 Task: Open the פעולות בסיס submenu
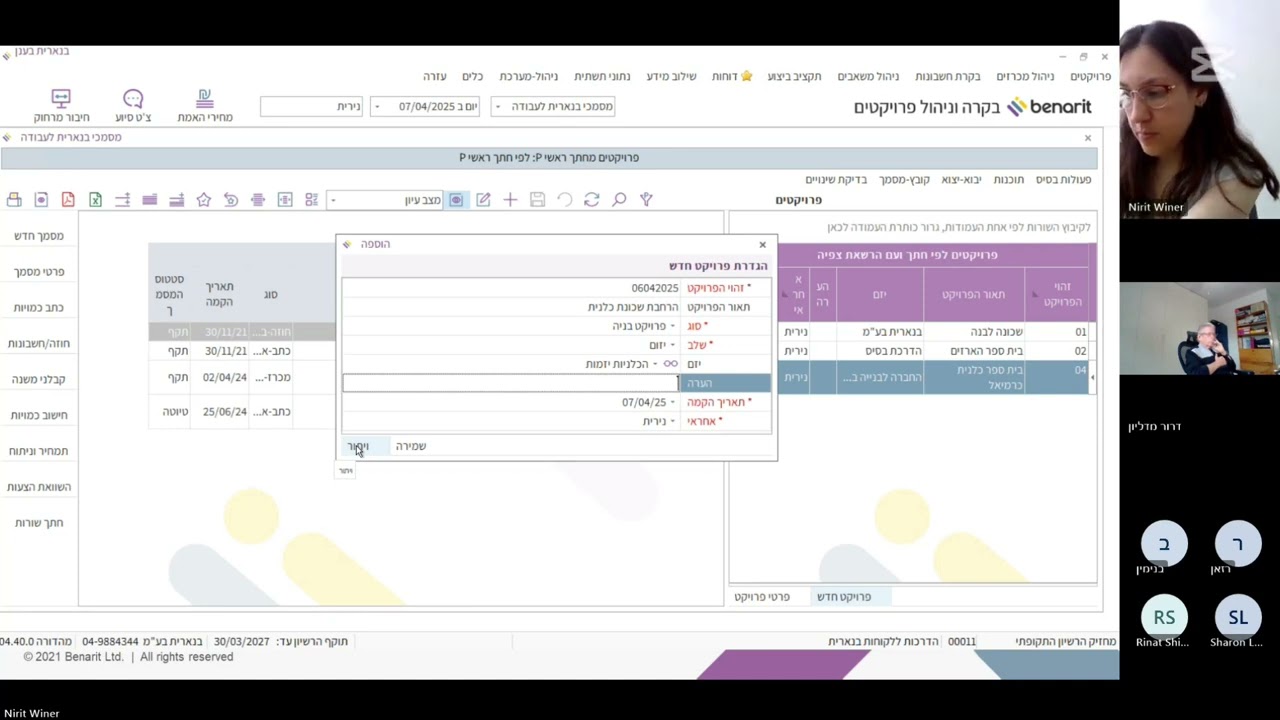tap(1063, 179)
